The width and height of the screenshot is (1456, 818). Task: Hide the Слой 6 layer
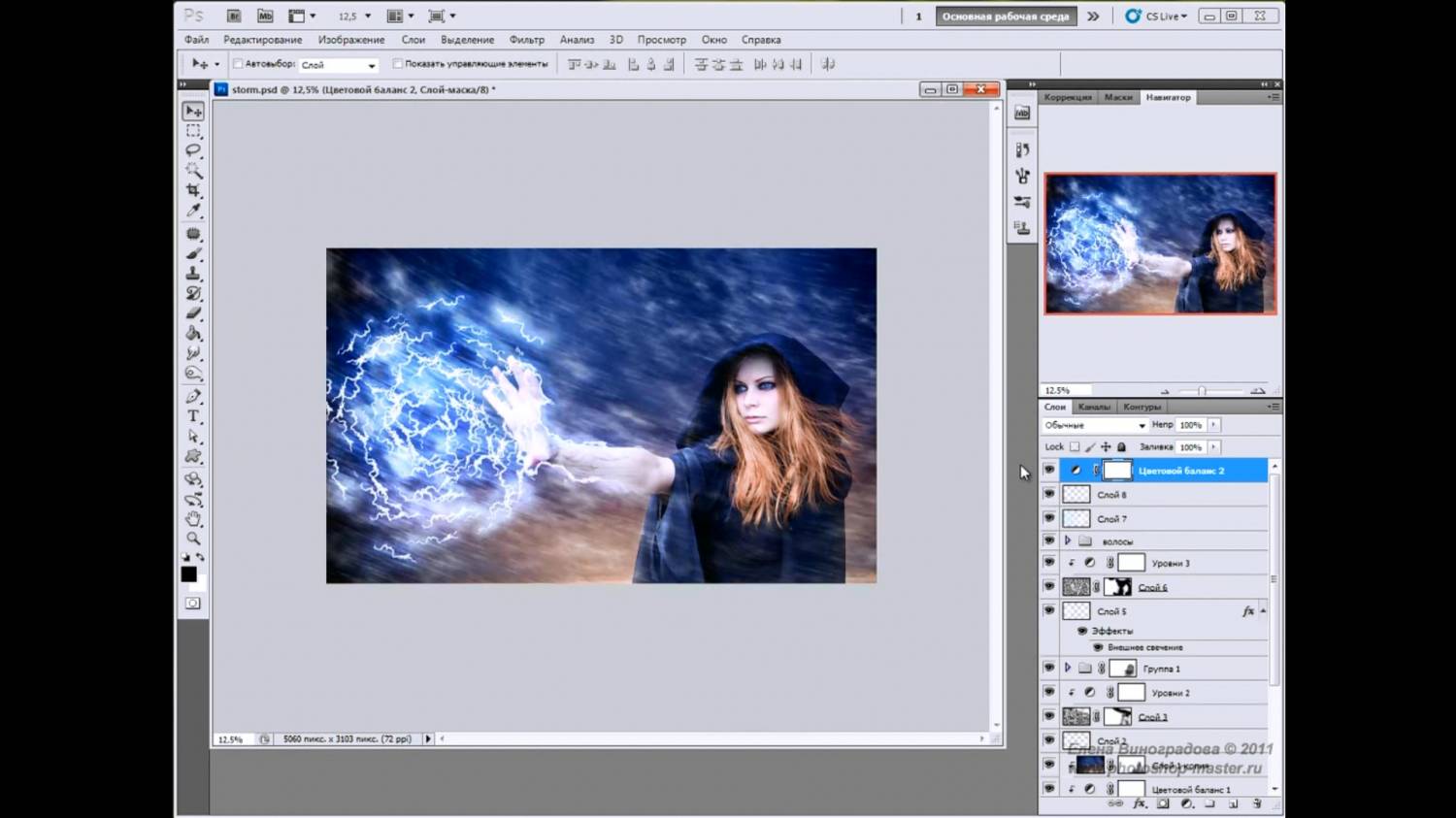[1048, 586]
